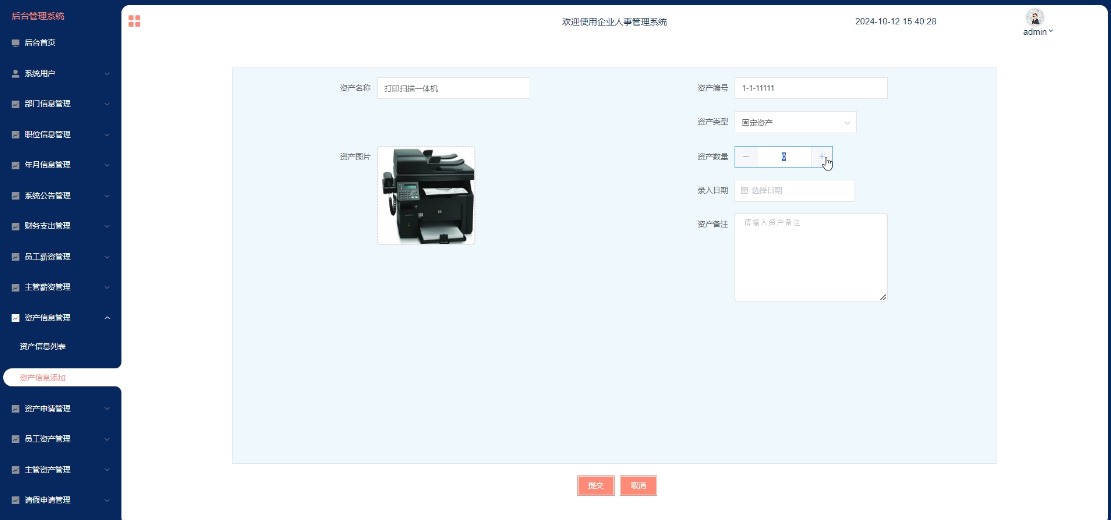Viewport: 1111px width, 520px height.
Task: Expand the 请假申请管理 chevron
Action: click(x=107, y=500)
